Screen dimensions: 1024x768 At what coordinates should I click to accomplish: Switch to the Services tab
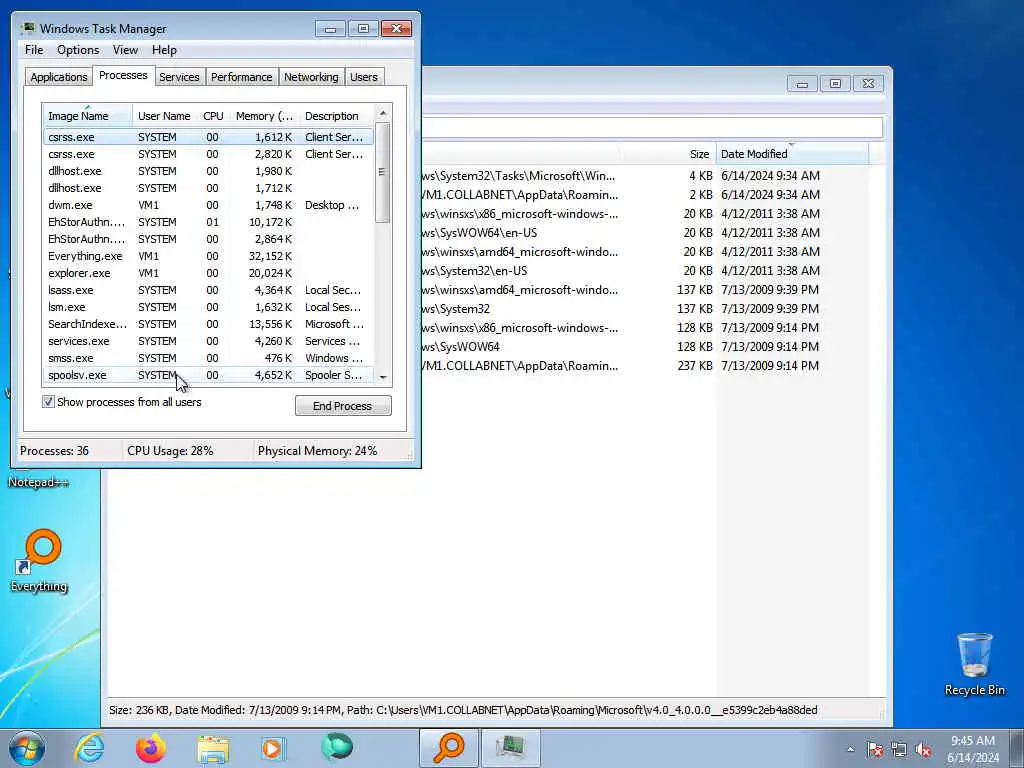pos(179,76)
